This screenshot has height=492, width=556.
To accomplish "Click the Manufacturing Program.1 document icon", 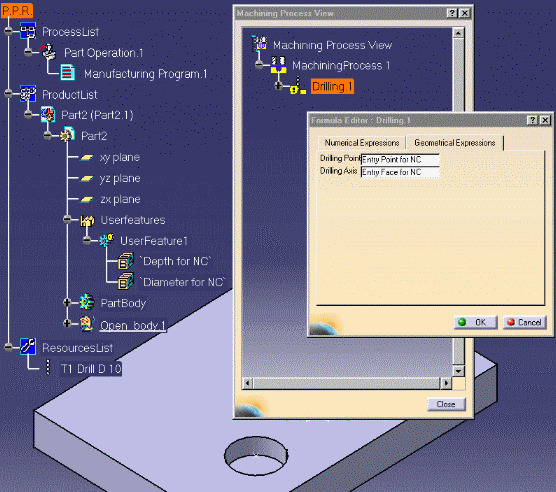I will pos(67,73).
